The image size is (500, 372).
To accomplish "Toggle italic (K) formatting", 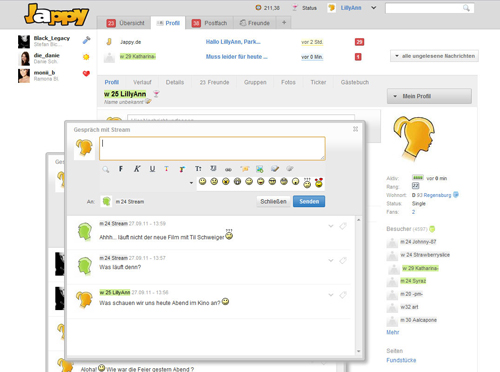I will tap(137, 169).
